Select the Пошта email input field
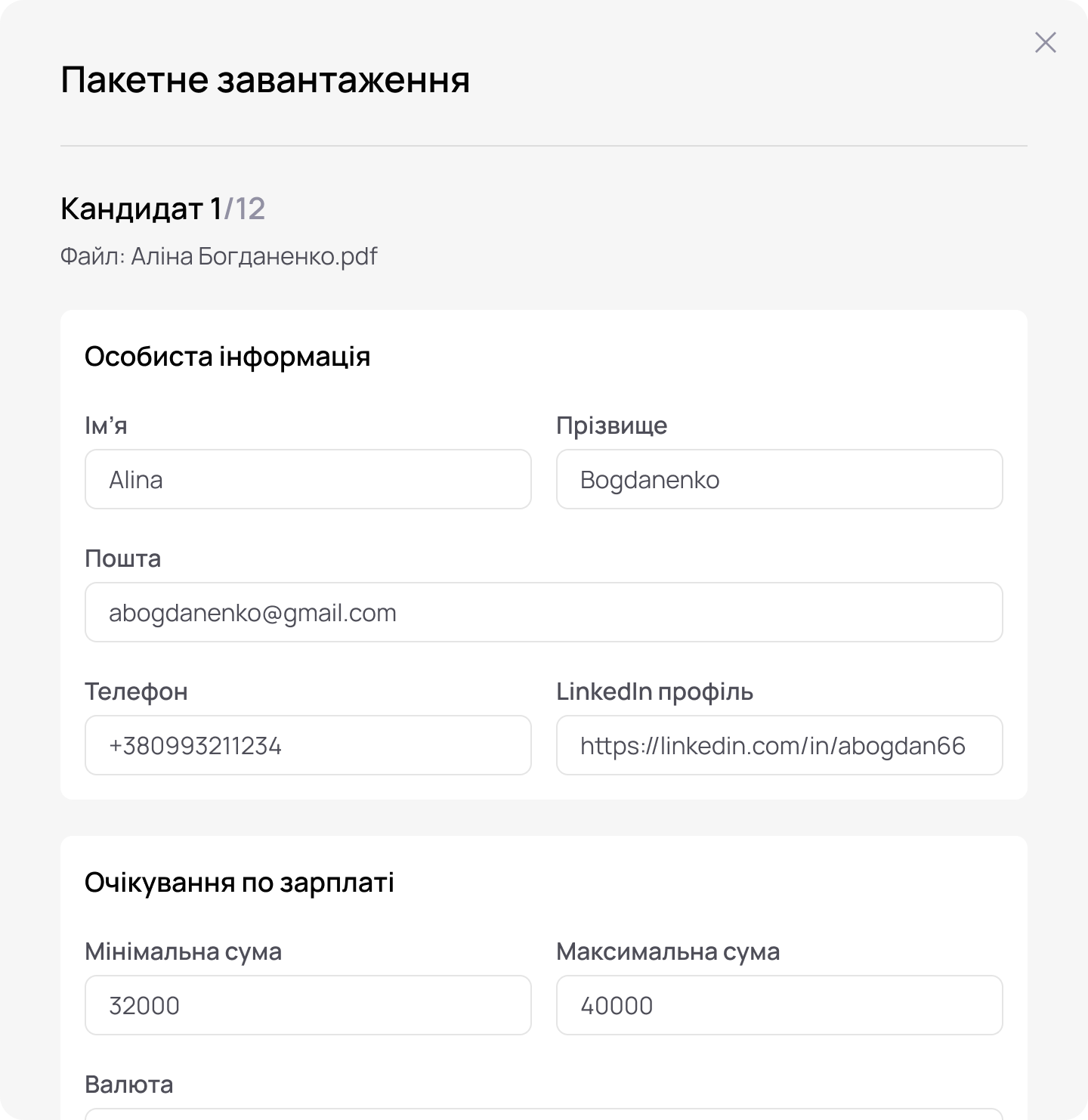1088x1120 pixels. pos(543,612)
